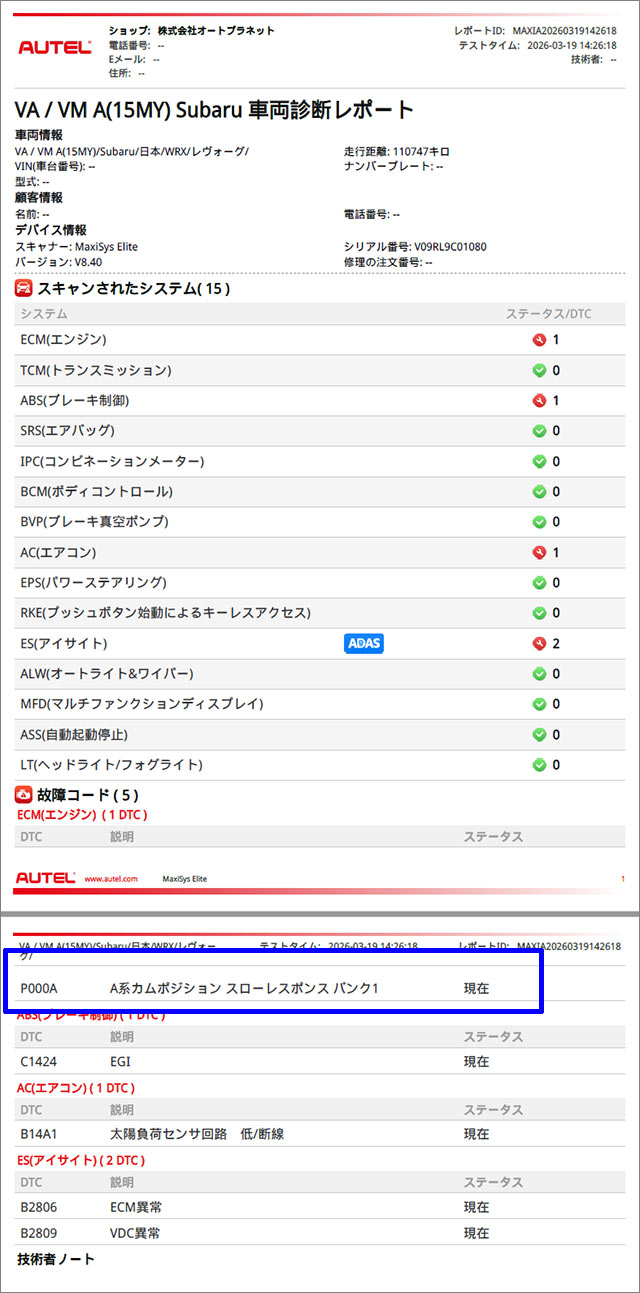The image size is (640, 1293).
Task: Click the DTC count 2 for ES(アイサイト)
Action: [x=556, y=643]
